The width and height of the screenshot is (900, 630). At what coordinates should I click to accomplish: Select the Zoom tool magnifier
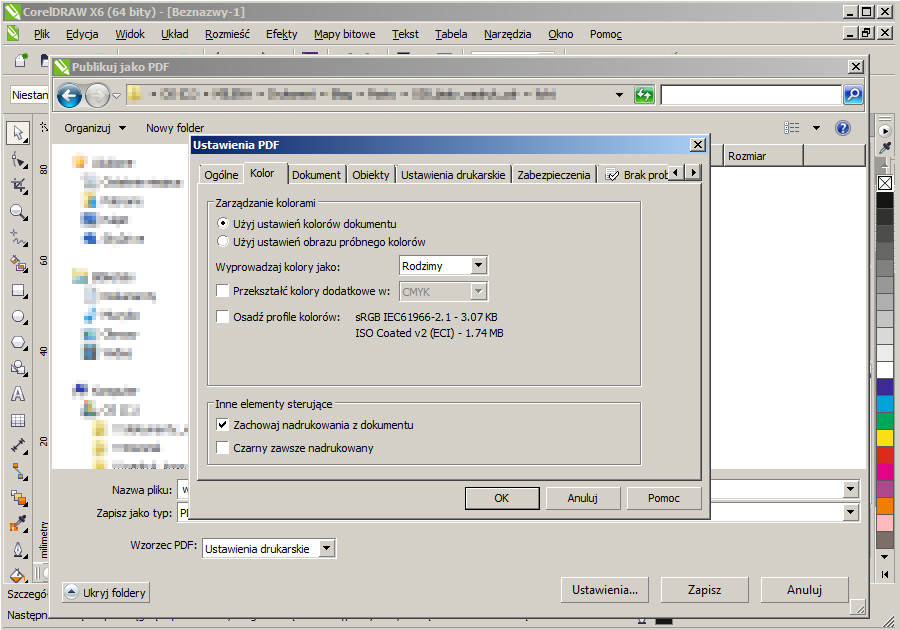pyautogui.click(x=18, y=212)
